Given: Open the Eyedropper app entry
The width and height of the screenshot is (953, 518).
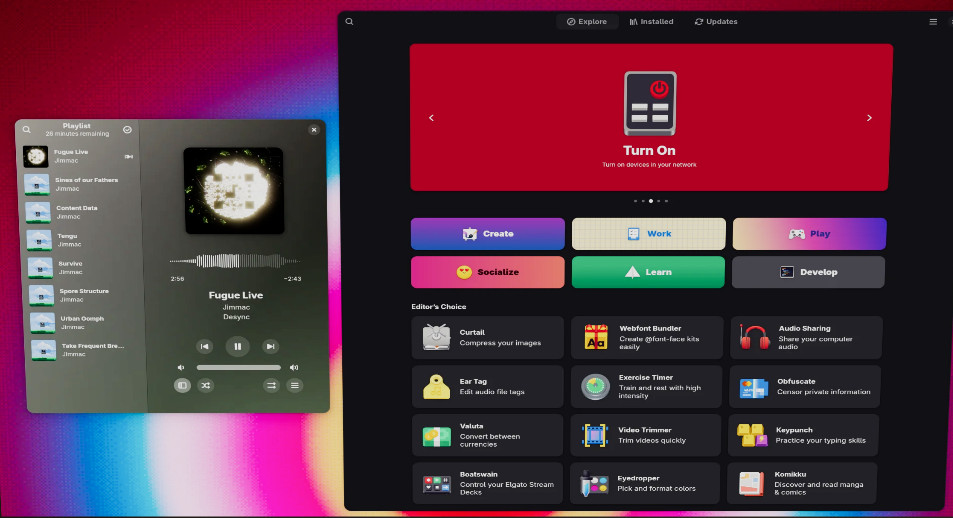Looking at the screenshot, I should 645,483.
